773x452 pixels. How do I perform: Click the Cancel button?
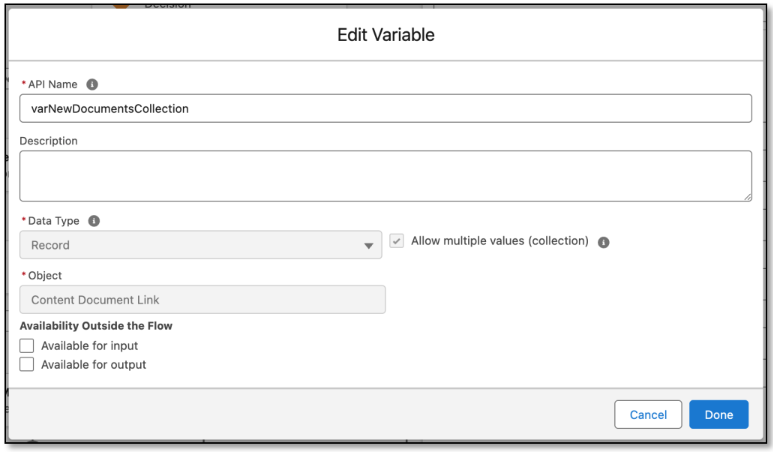tap(648, 414)
